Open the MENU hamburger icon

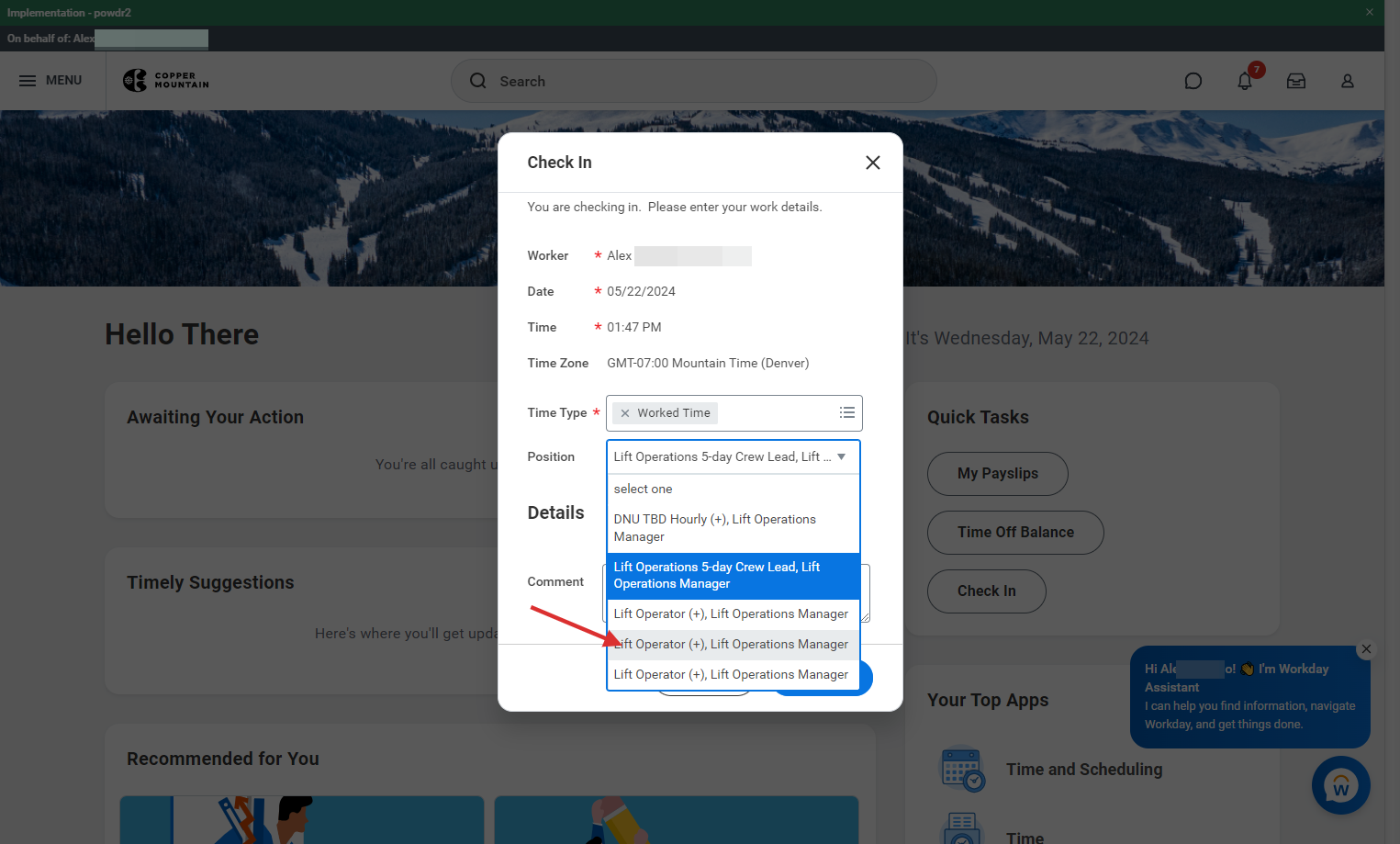point(28,81)
